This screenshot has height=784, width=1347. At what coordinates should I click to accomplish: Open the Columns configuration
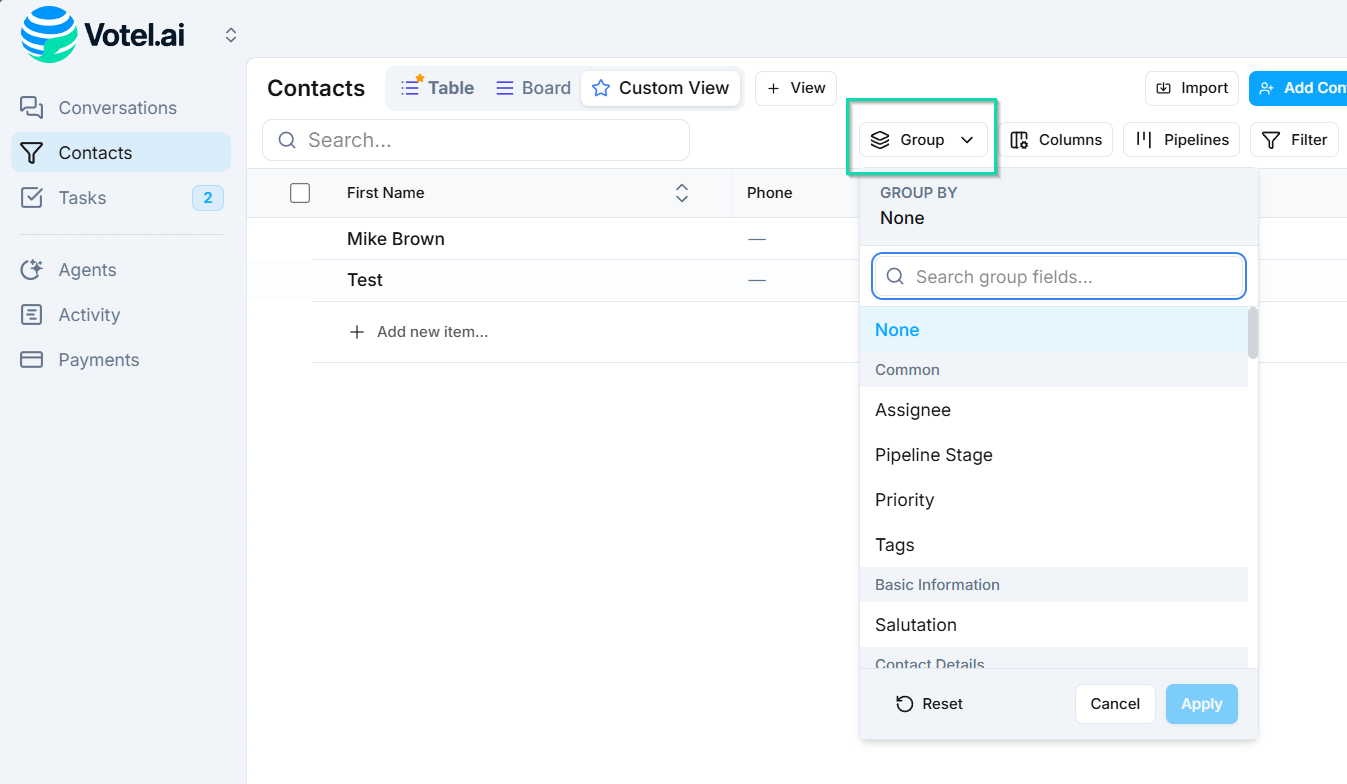point(1056,139)
